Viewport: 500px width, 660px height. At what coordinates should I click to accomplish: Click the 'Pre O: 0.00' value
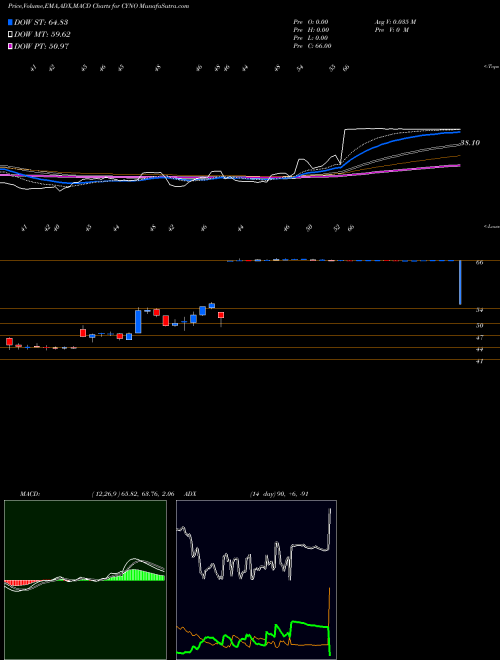click(311, 22)
